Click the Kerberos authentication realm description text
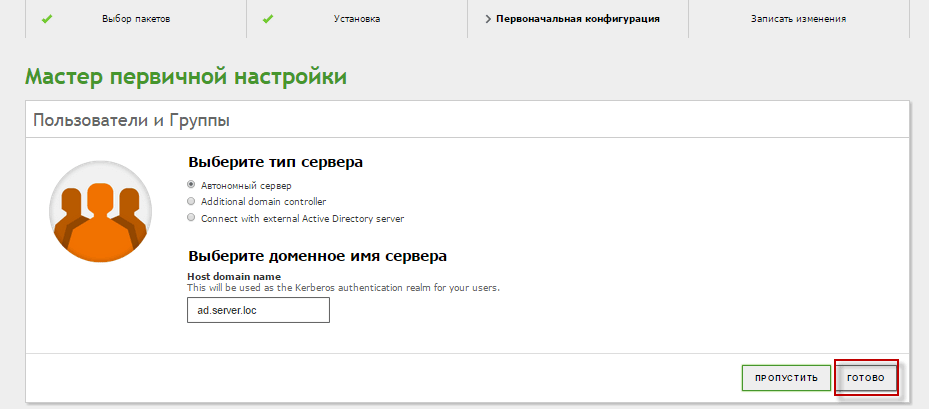Viewport: 929px width, 409px height. coord(343,287)
